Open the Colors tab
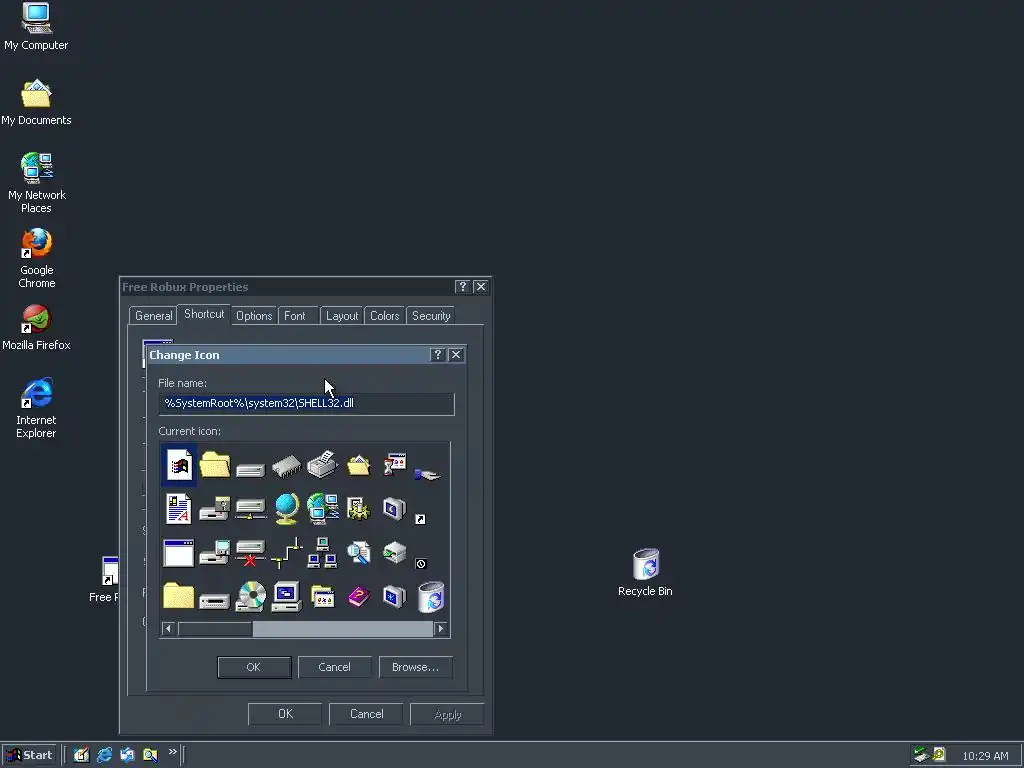Screen dimensions: 1024x768 (385, 315)
